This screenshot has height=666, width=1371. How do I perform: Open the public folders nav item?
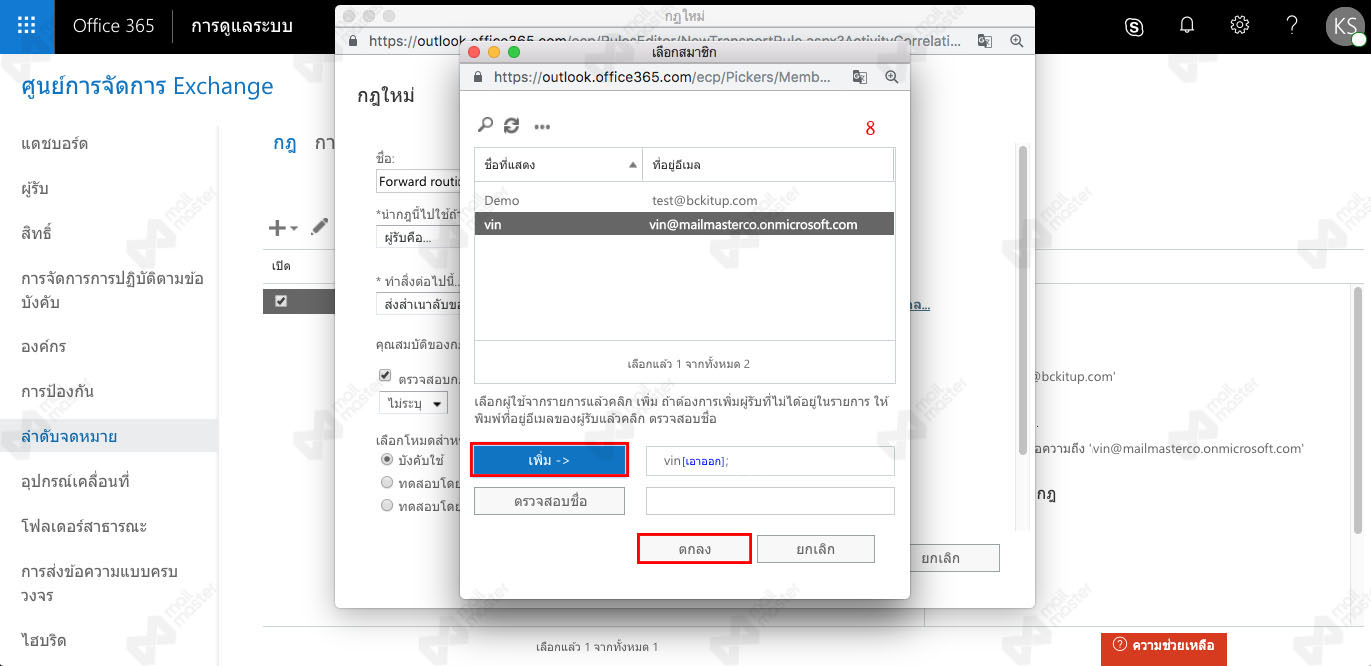(84, 526)
